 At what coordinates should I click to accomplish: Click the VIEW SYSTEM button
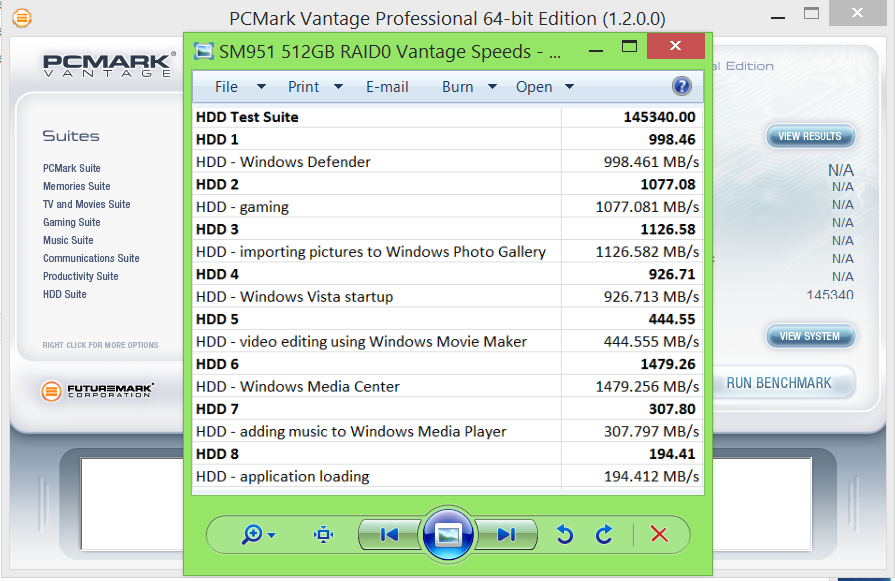click(x=810, y=336)
